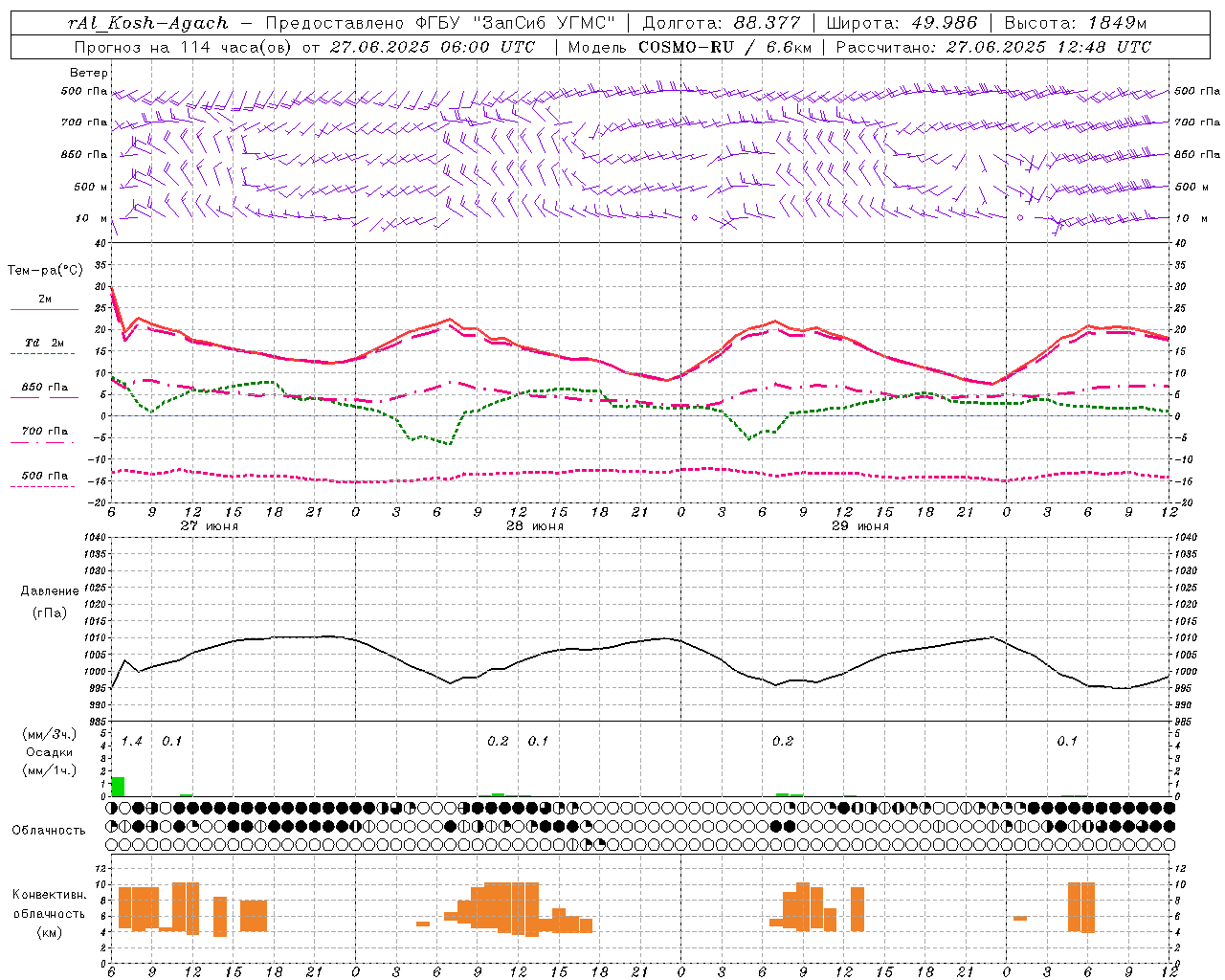Click the 28 июня date label
The image size is (1225, 980).
click(x=535, y=526)
